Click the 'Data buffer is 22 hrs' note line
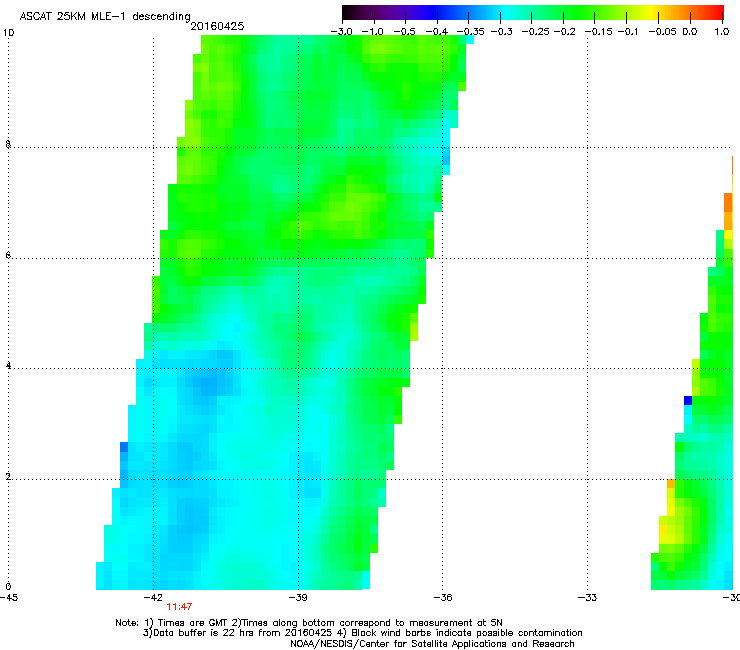This screenshot has width=740, height=650. [x=362, y=633]
